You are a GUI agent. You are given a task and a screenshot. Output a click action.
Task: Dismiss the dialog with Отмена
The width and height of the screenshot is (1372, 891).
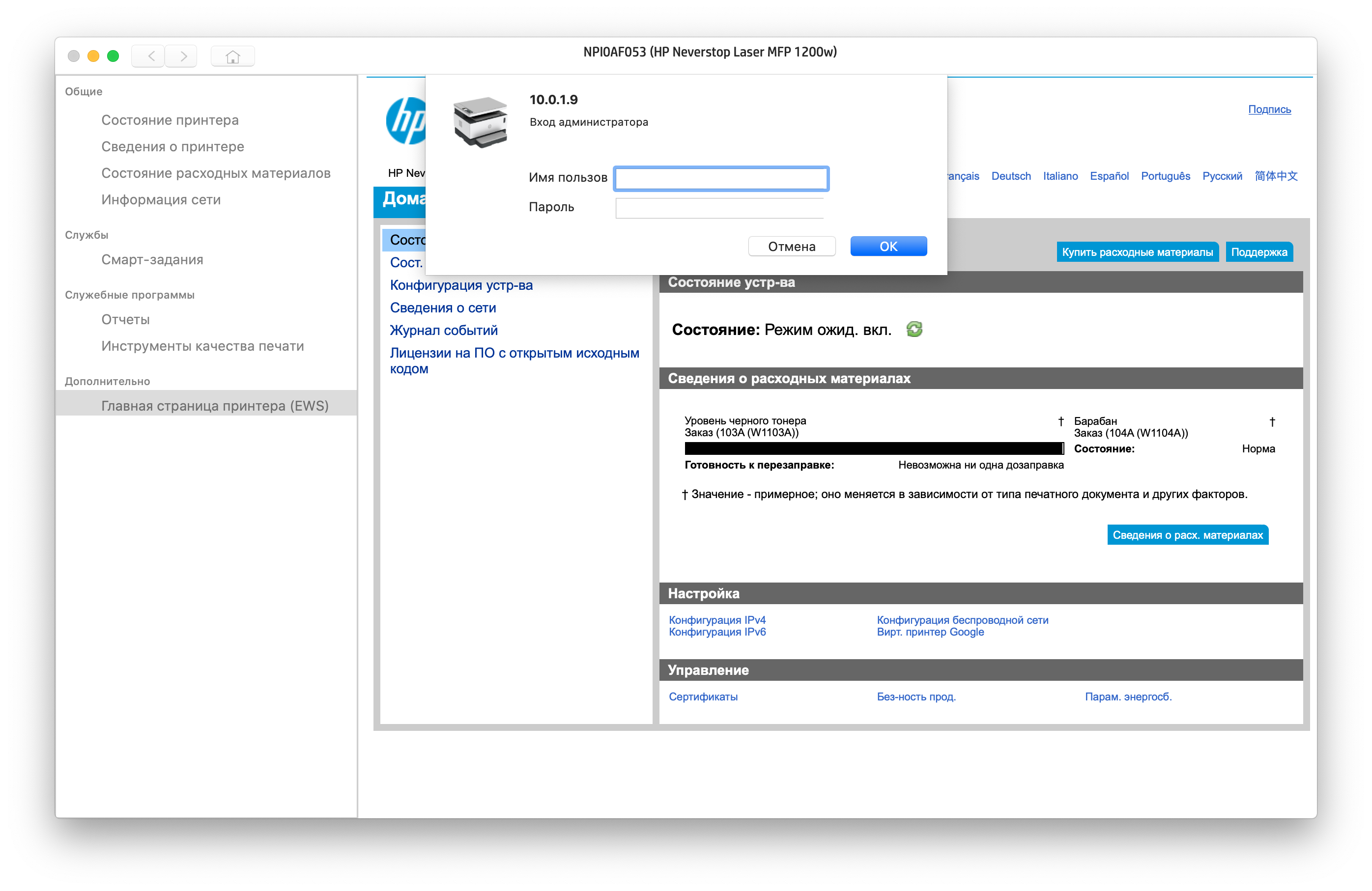tap(792, 246)
